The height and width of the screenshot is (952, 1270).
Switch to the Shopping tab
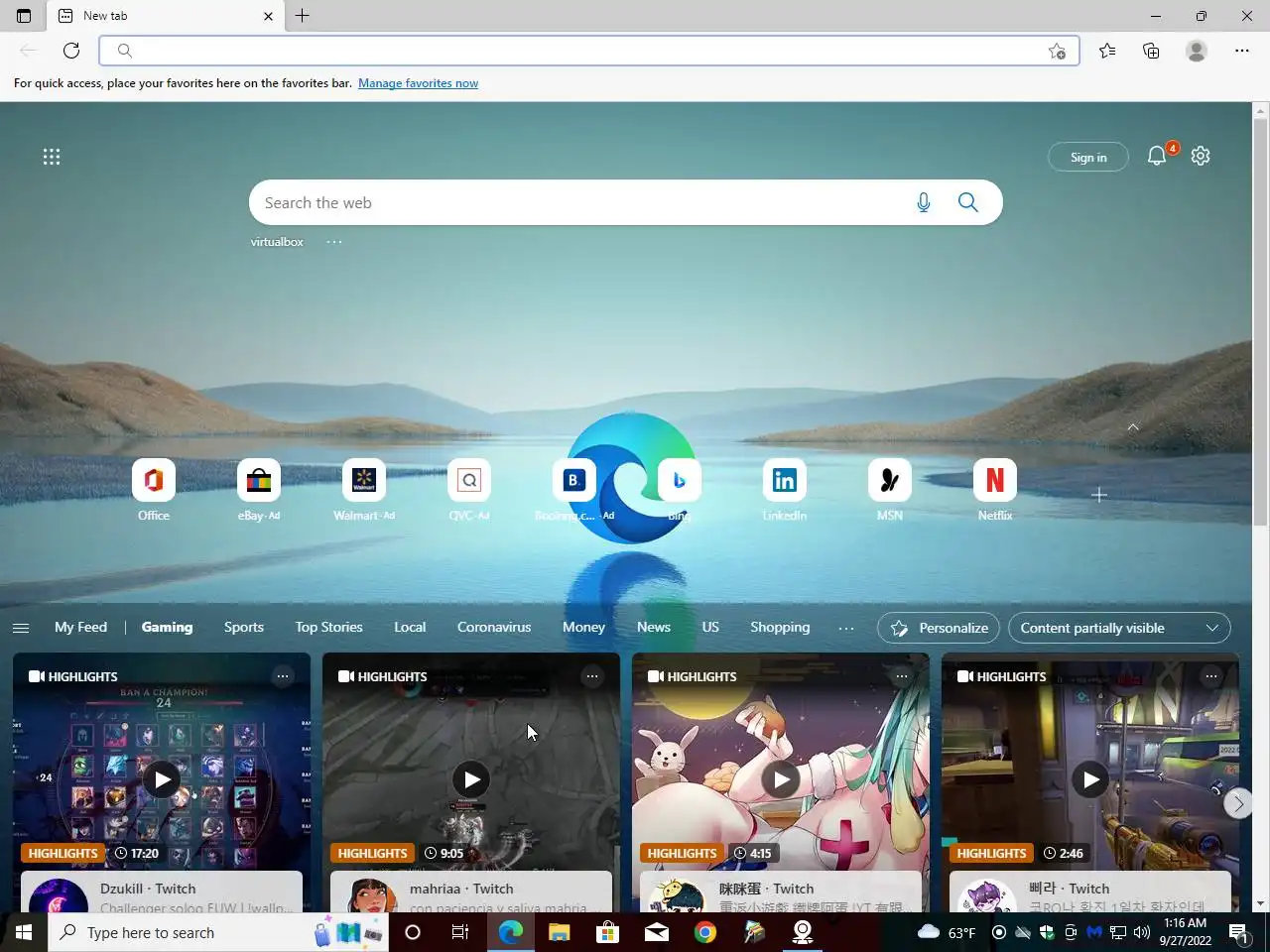tap(780, 628)
